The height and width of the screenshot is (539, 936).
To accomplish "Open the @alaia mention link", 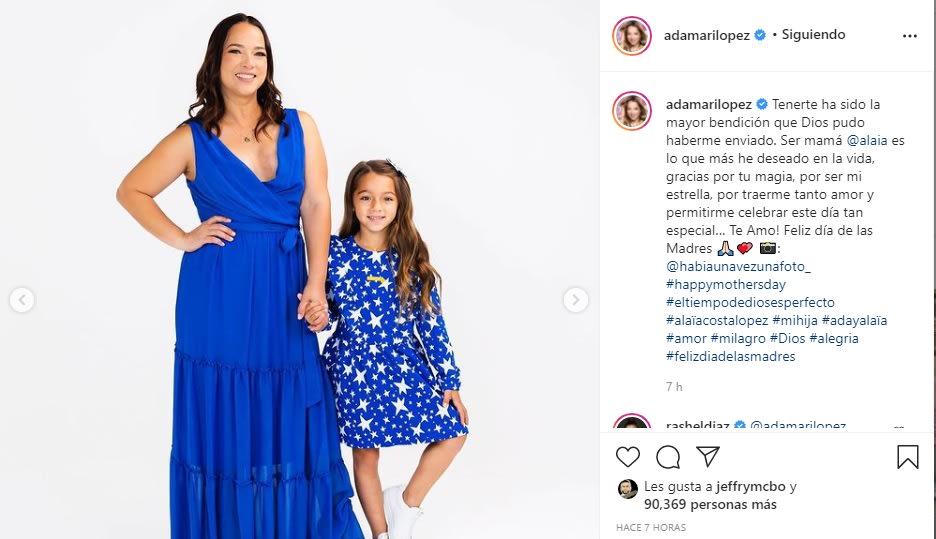I will [867, 141].
